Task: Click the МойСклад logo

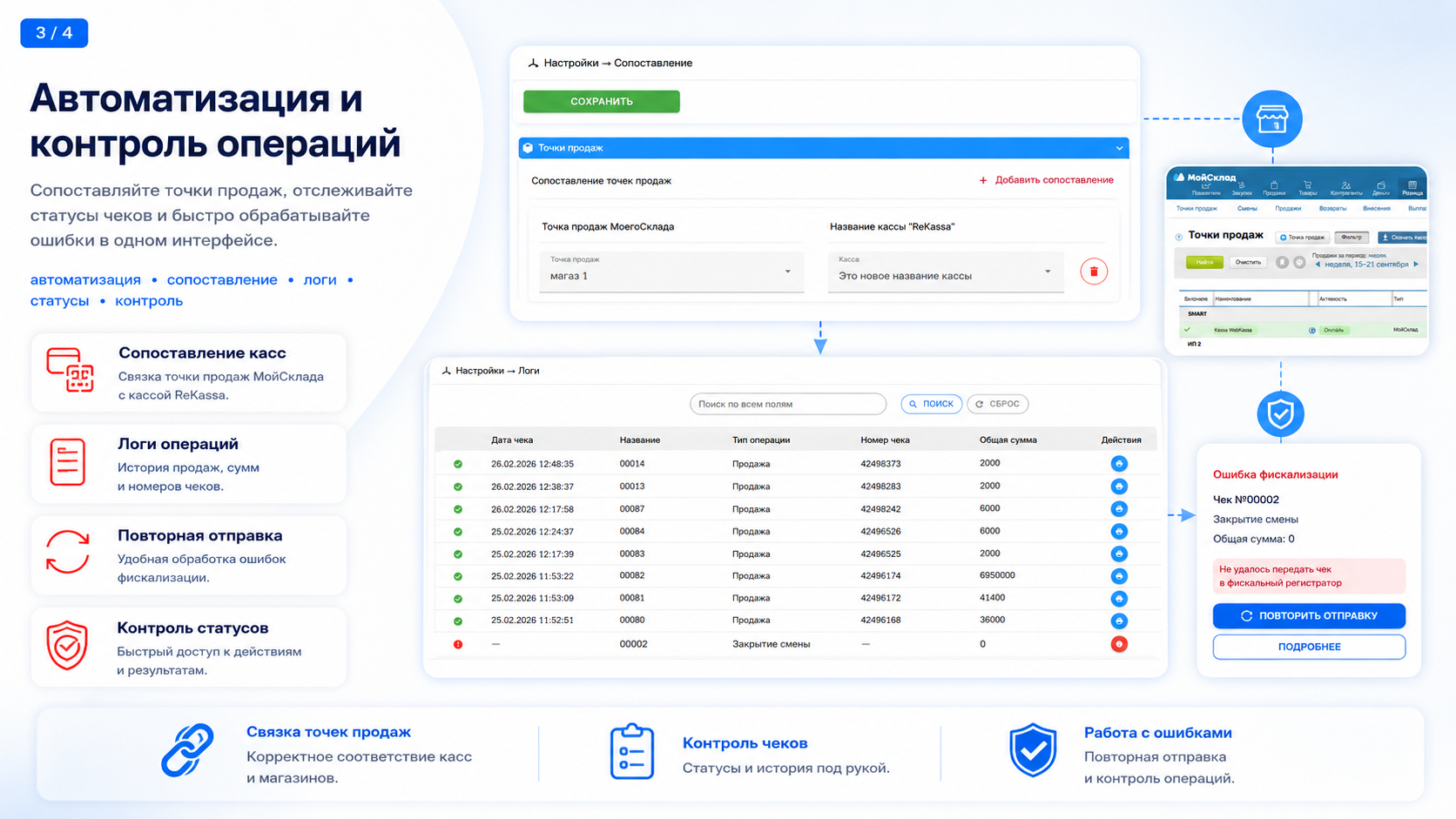Action: 1204,178
